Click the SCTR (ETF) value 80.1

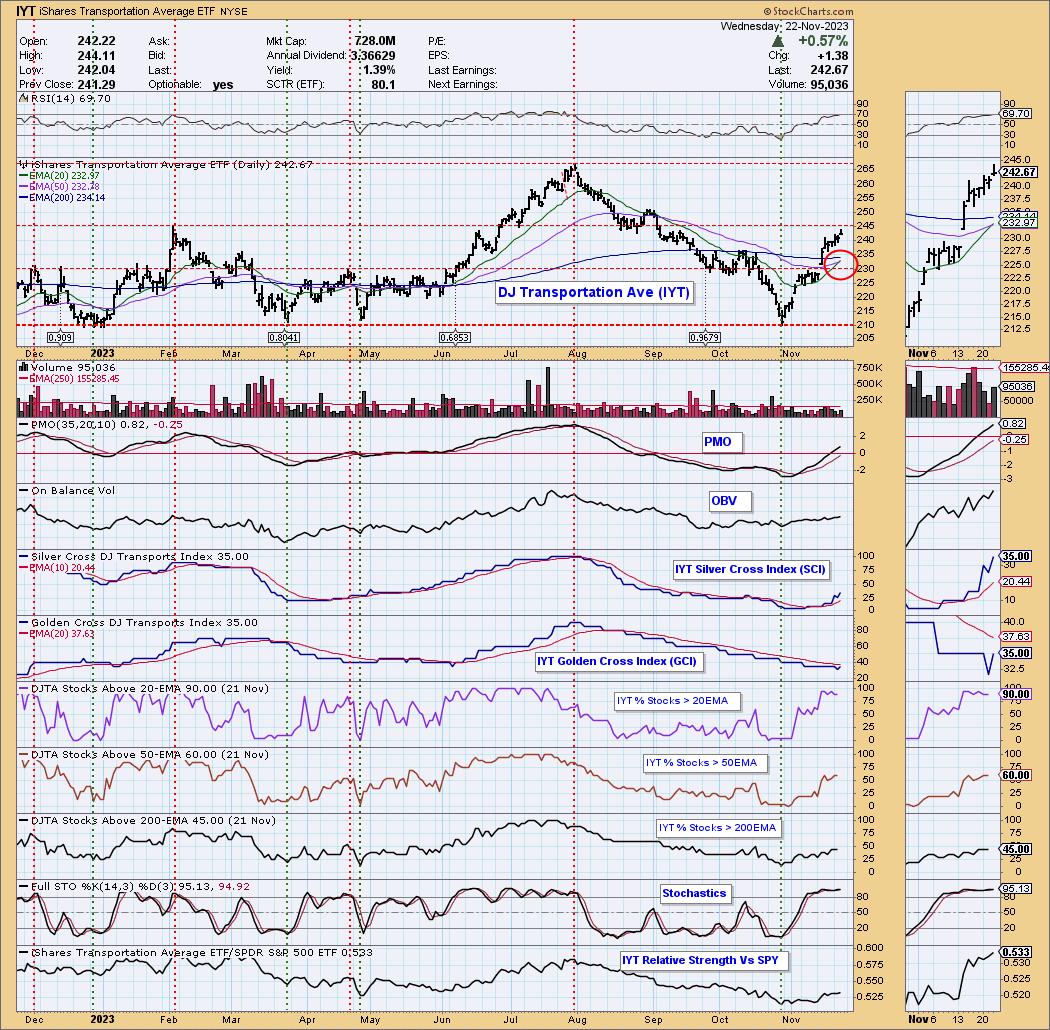click(384, 84)
